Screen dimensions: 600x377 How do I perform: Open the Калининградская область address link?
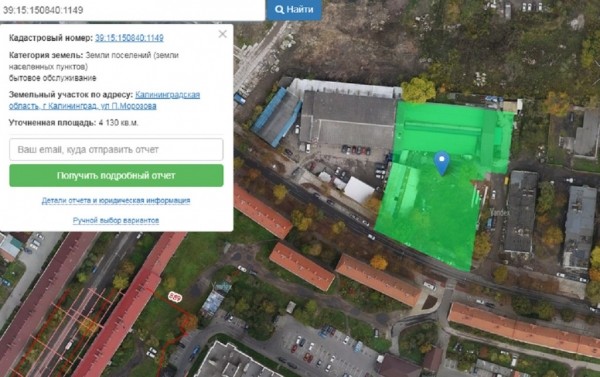tap(104, 100)
